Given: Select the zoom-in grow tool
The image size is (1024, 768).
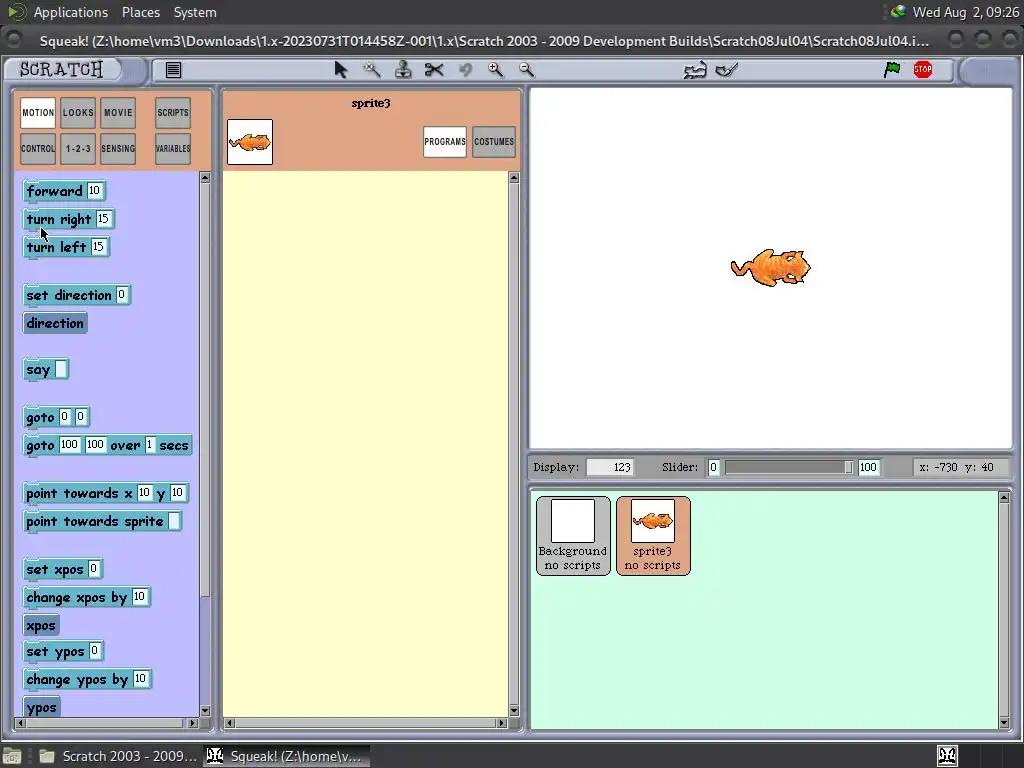Looking at the screenshot, I should point(496,70).
